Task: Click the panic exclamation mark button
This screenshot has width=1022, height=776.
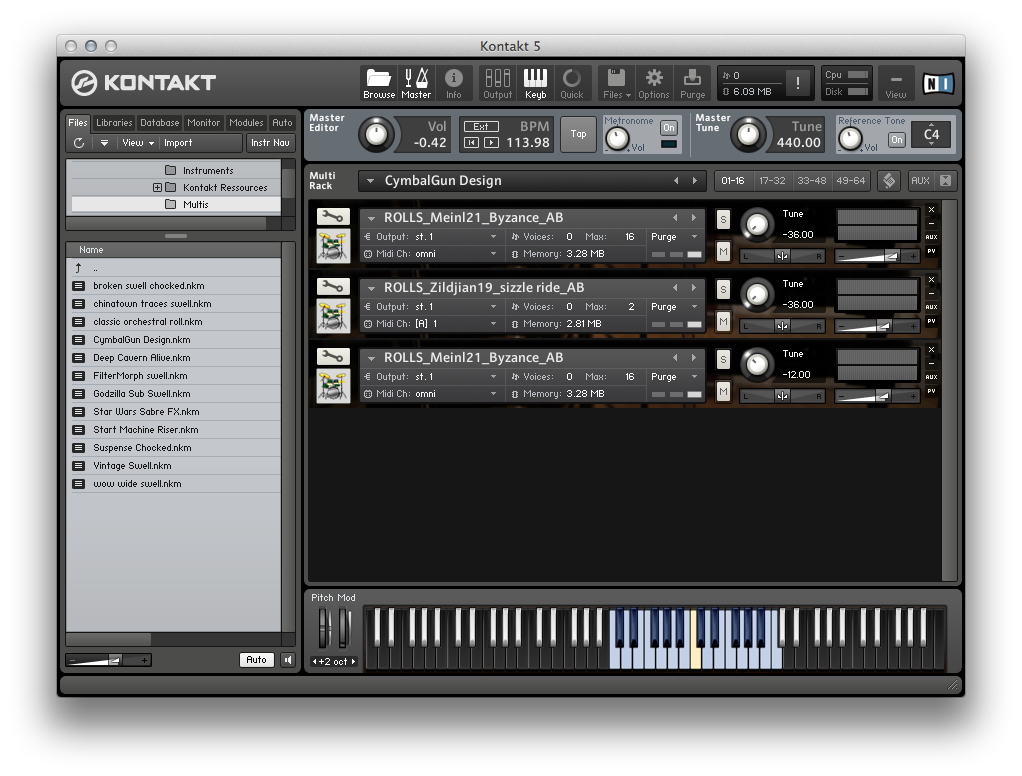Action: [x=798, y=83]
